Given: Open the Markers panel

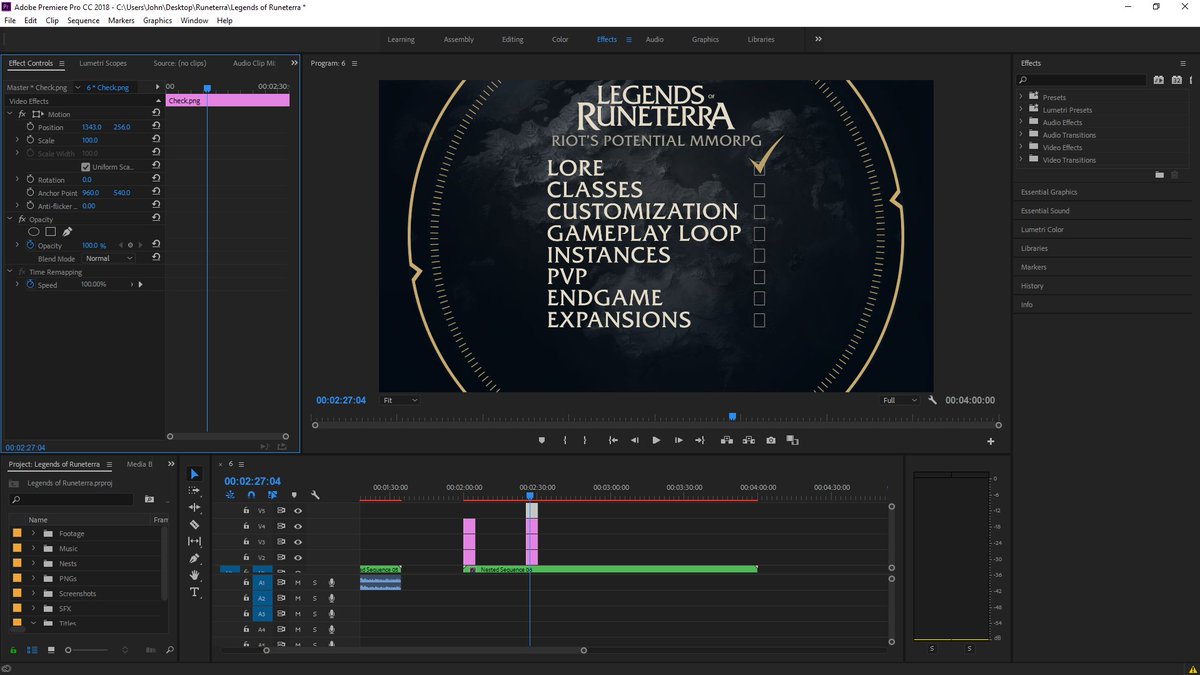Looking at the screenshot, I should (x=1034, y=267).
